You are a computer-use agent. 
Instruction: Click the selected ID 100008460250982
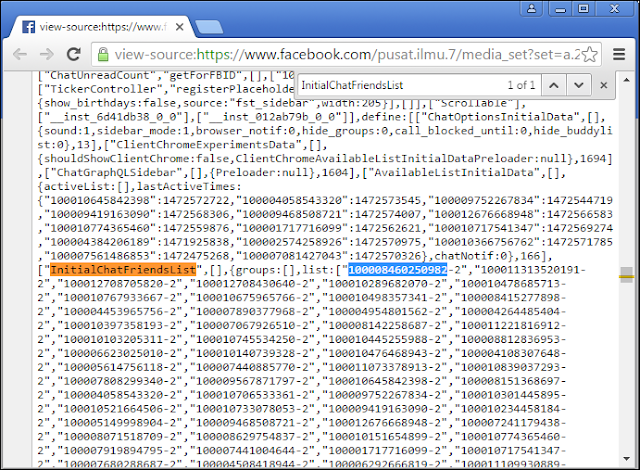(397, 270)
